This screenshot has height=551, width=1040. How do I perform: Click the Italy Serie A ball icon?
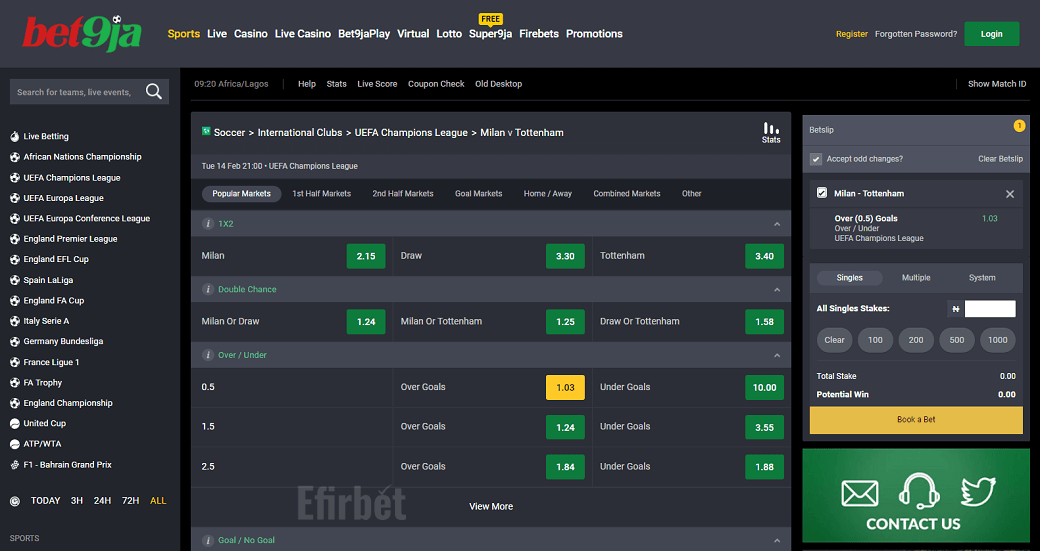click(15, 321)
